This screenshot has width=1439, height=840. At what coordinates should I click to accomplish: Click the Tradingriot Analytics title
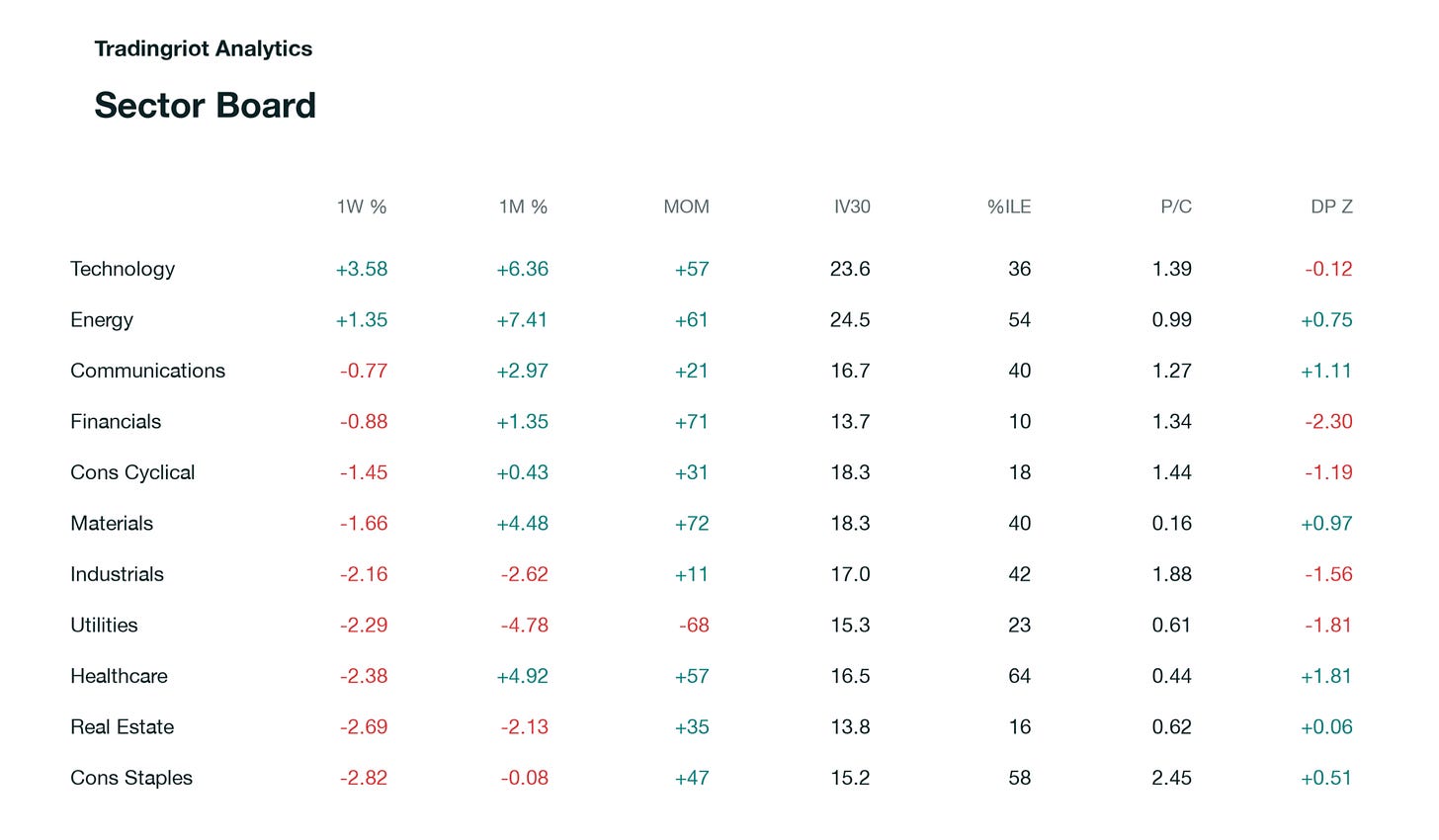coord(204,48)
